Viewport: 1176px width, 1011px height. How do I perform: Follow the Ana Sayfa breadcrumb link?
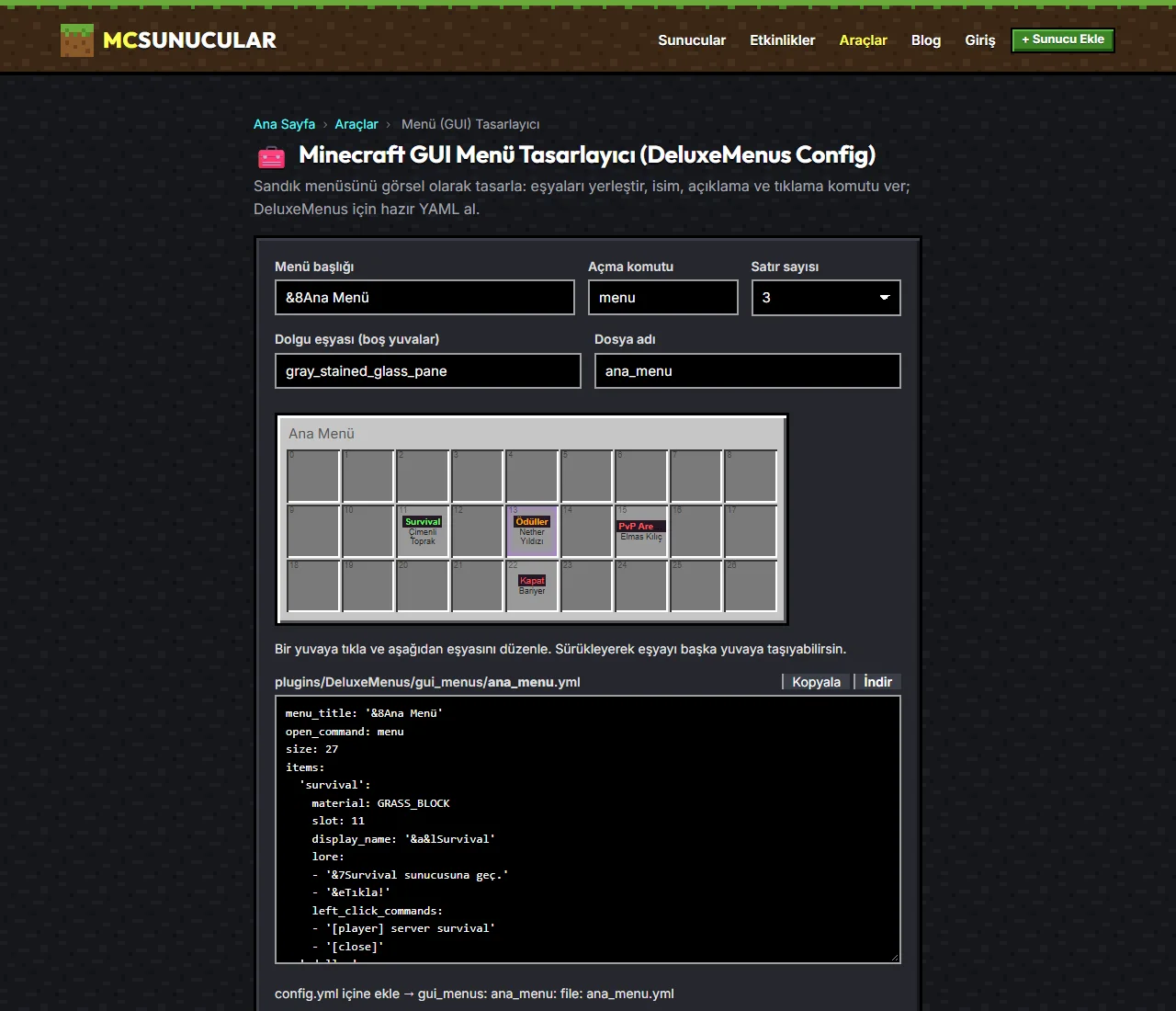(284, 124)
